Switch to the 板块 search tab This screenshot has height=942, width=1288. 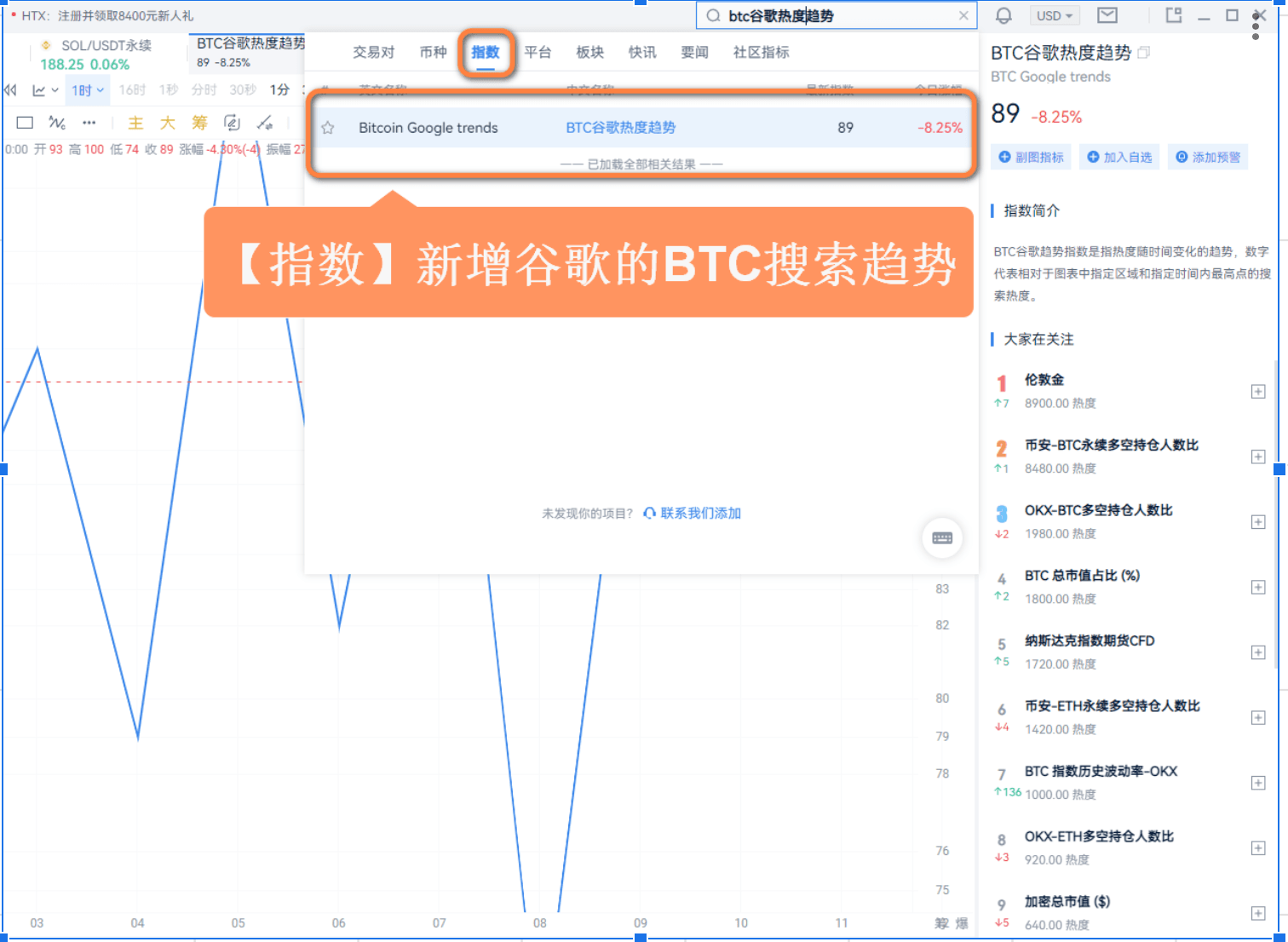(x=589, y=53)
